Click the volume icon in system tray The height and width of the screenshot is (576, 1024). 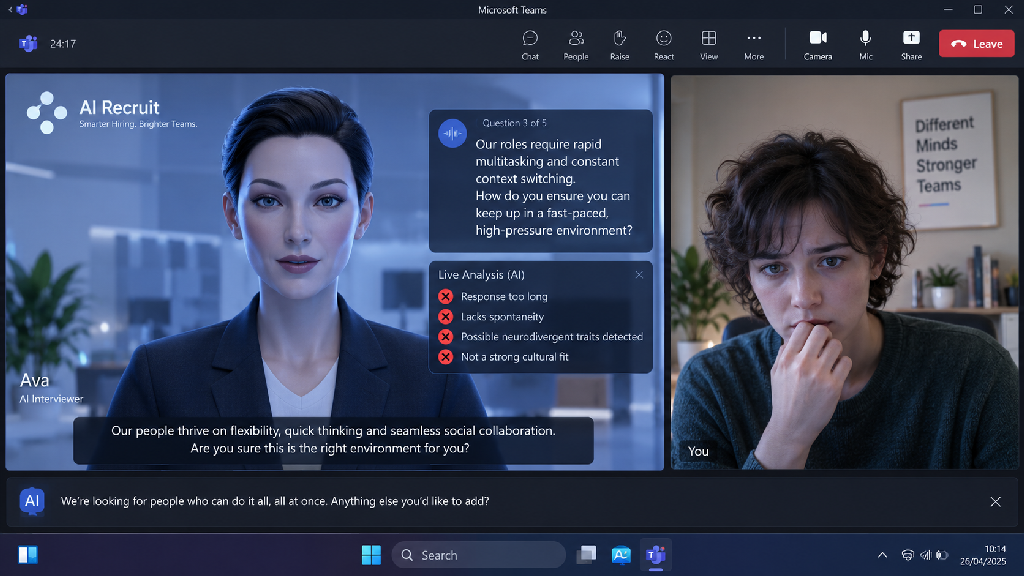[925, 555]
